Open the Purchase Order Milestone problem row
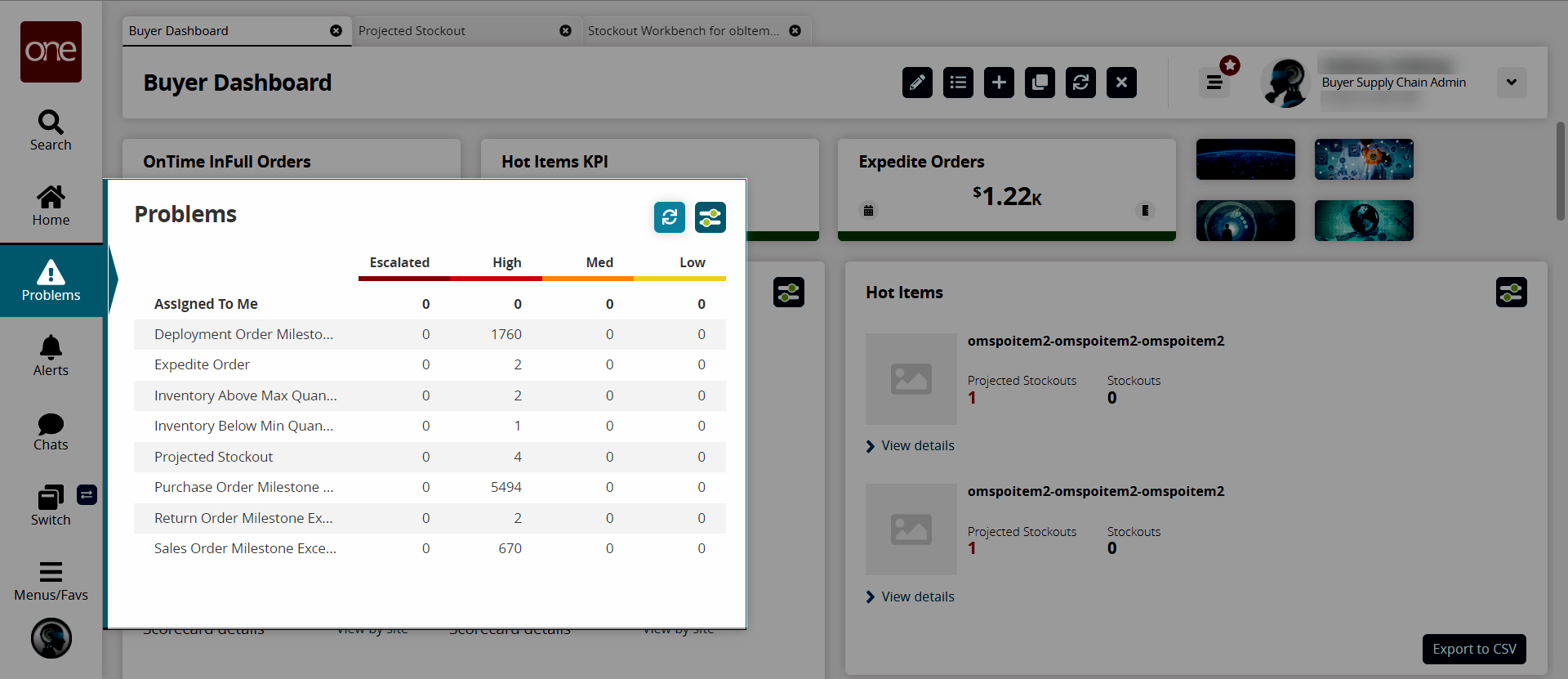Viewport: 1568px width, 679px height. click(x=430, y=487)
